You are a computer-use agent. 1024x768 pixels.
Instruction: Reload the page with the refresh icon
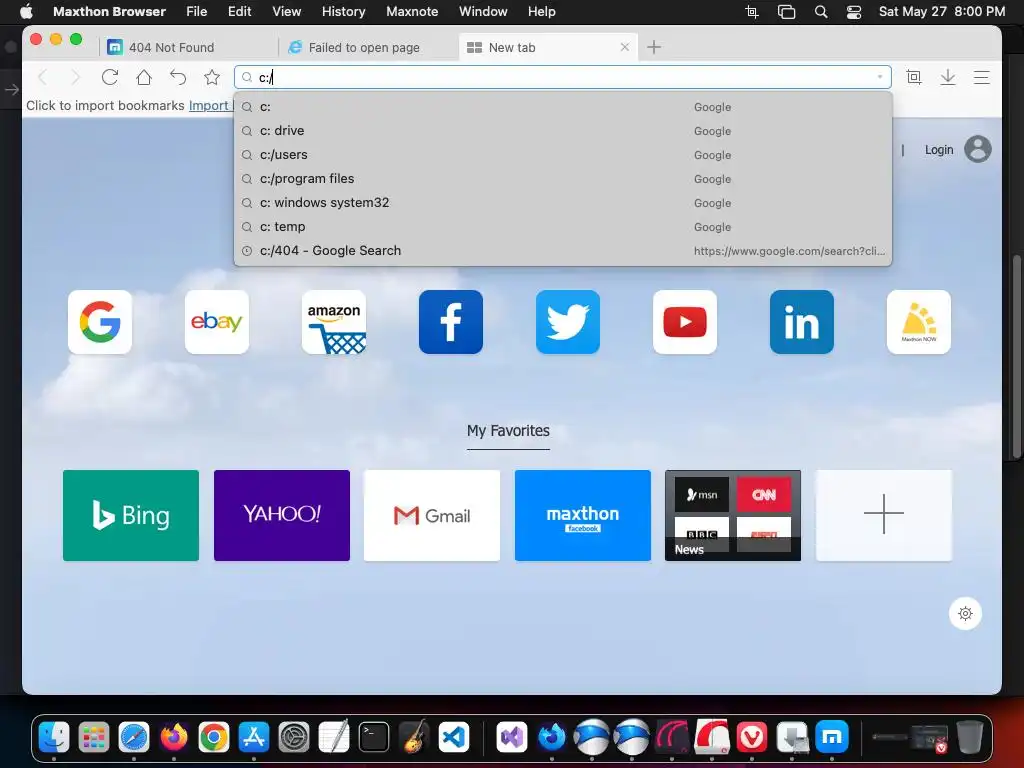tap(110, 77)
